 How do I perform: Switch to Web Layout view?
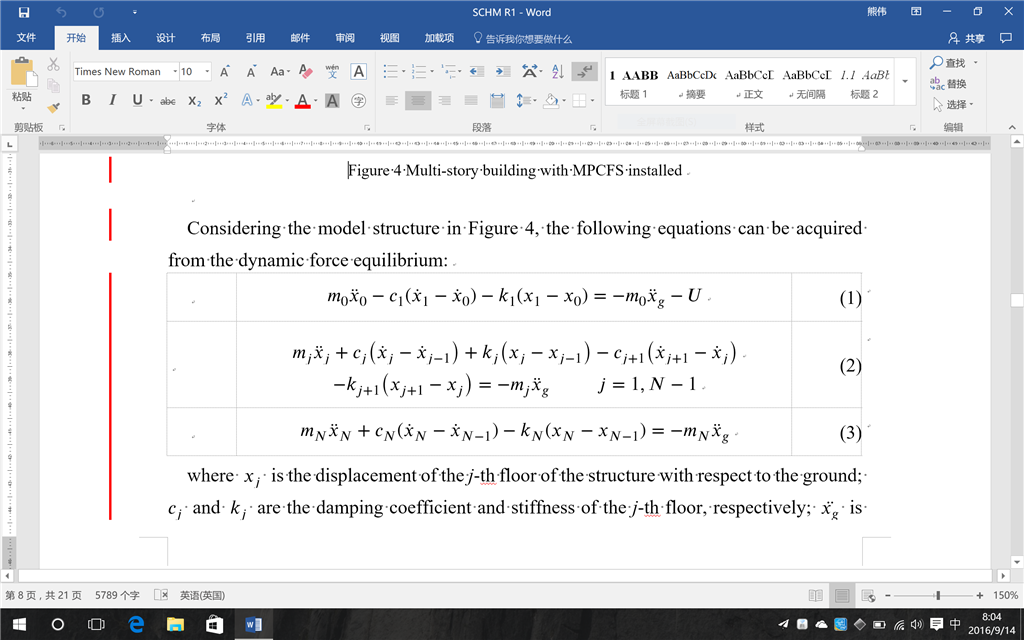(x=869, y=596)
